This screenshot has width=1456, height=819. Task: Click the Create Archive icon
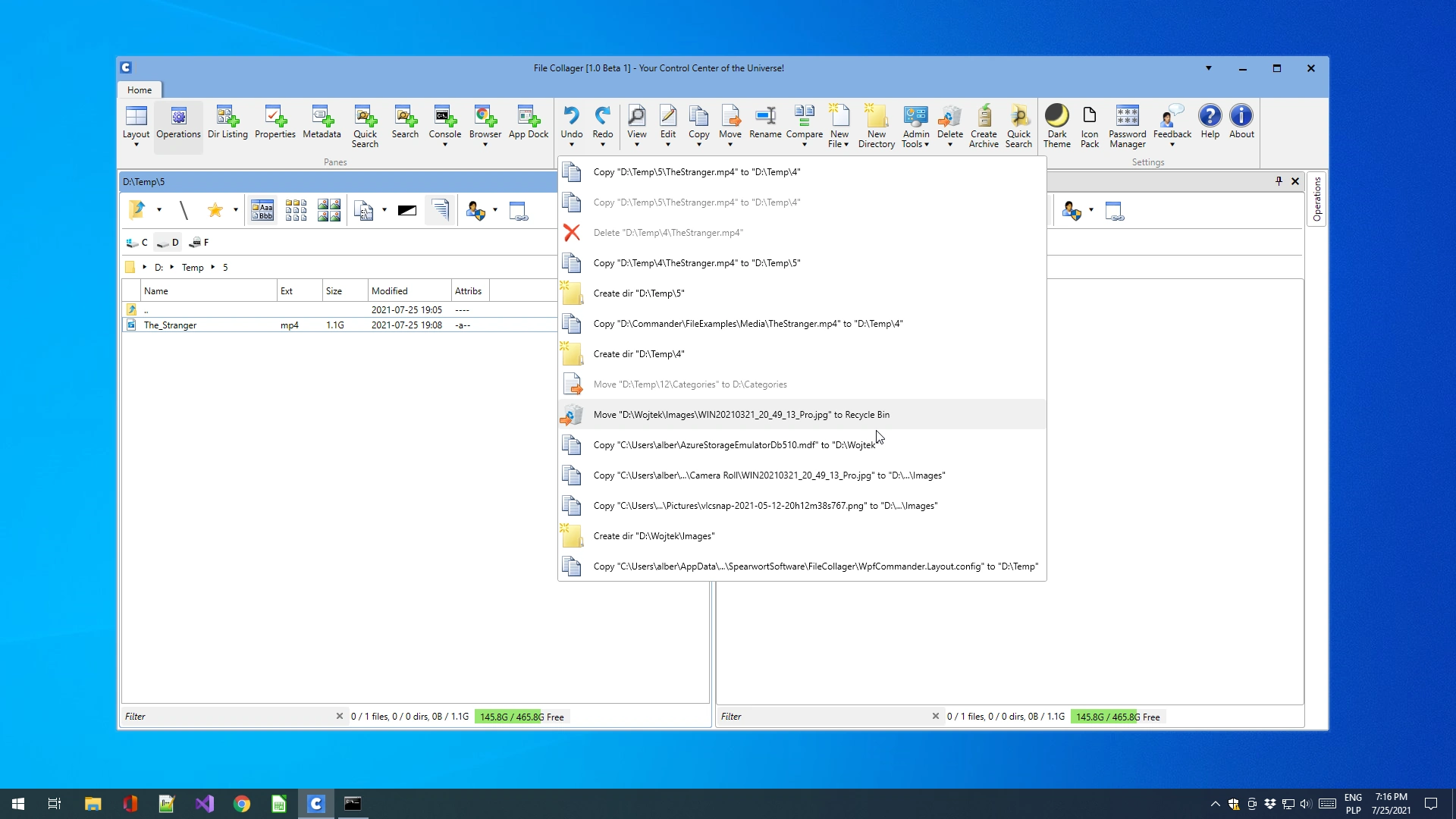click(984, 115)
